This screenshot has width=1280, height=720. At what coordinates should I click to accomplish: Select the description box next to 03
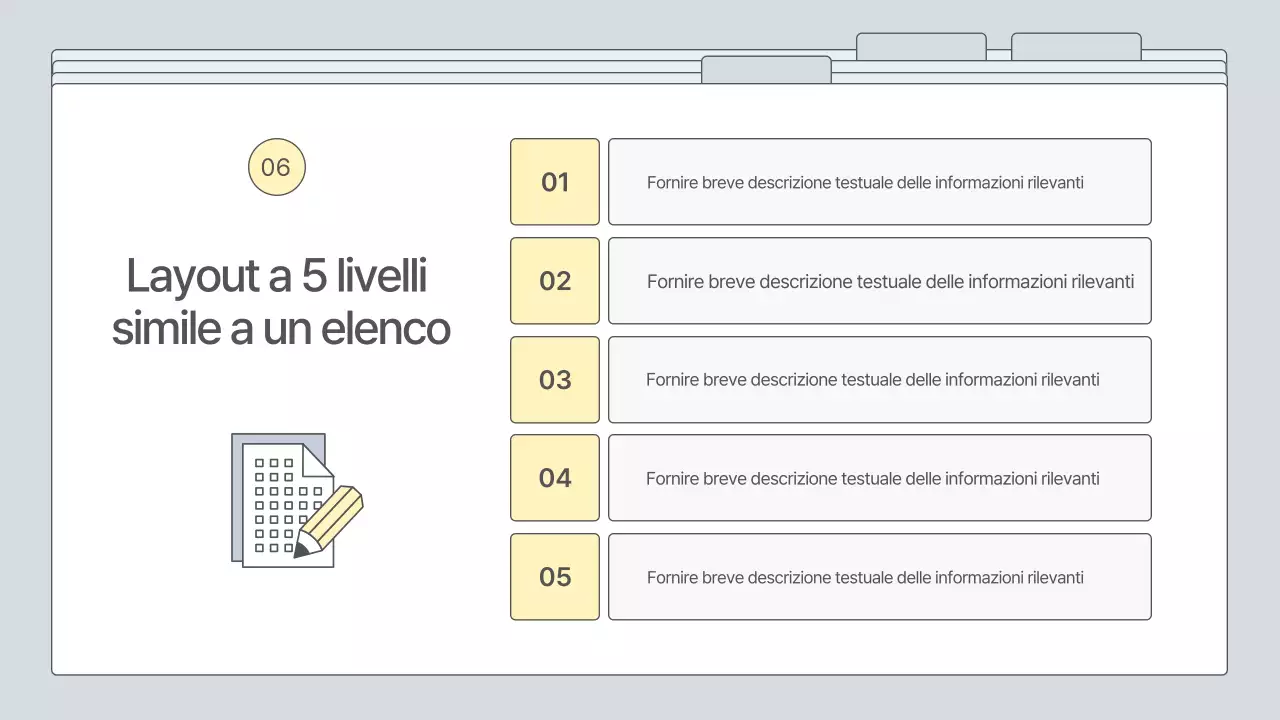pyautogui.click(x=879, y=380)
